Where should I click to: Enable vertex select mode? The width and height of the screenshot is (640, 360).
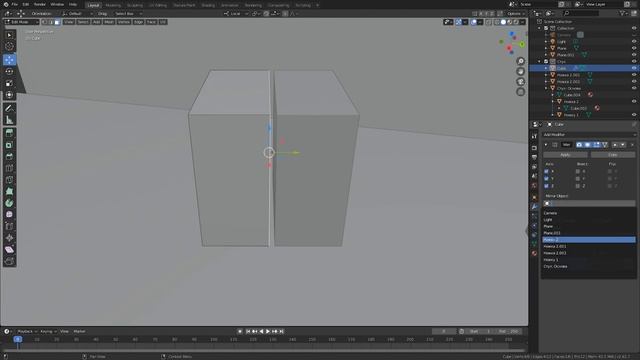click(x=44, y=22)
